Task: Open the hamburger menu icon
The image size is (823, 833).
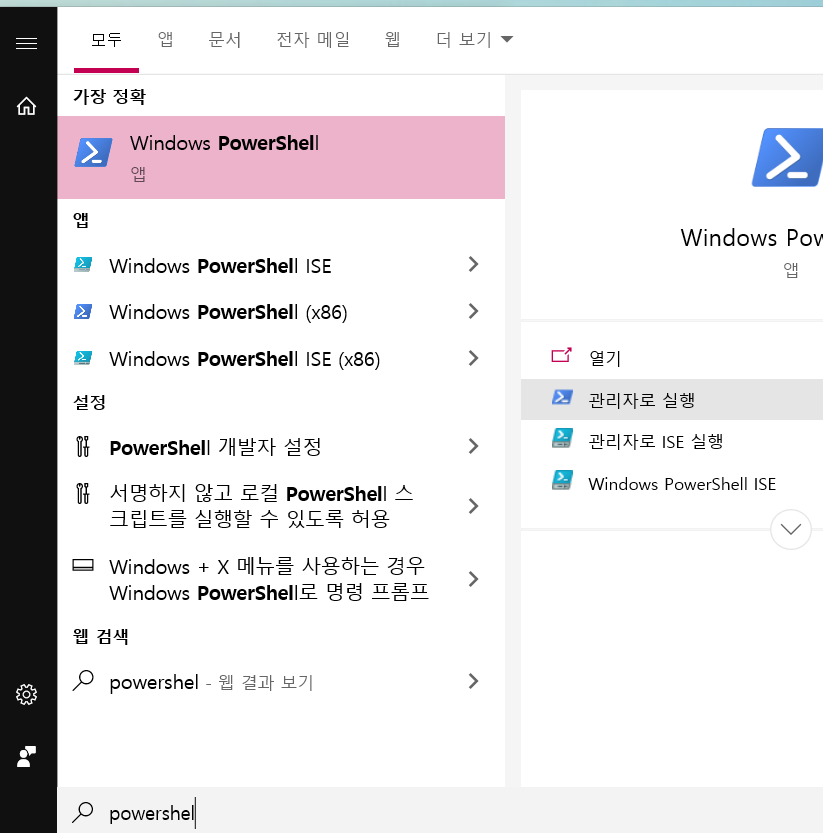Action: 27,43
